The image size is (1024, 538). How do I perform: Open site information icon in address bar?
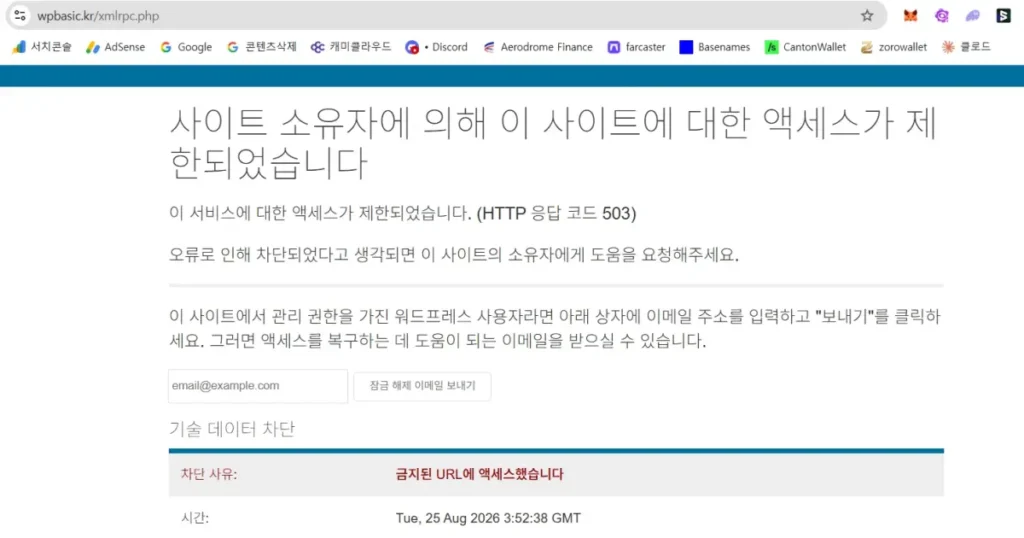click(x=20, y=15)
